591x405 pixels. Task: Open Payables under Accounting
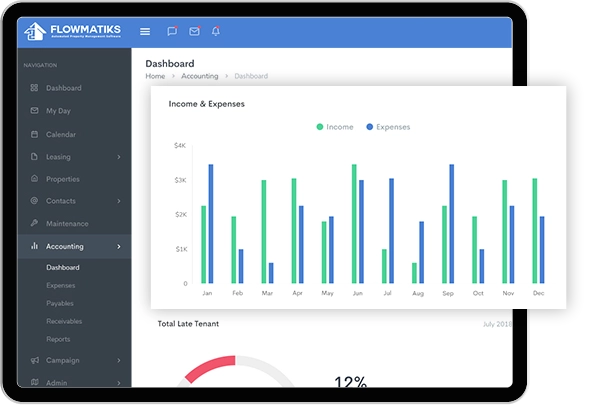coord(60,303)
